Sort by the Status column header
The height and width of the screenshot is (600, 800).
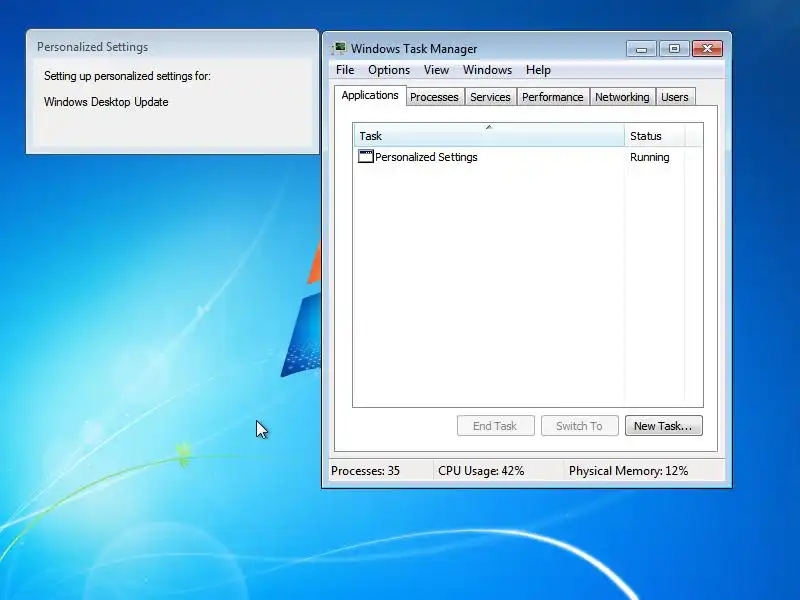(x=655, y=136)
